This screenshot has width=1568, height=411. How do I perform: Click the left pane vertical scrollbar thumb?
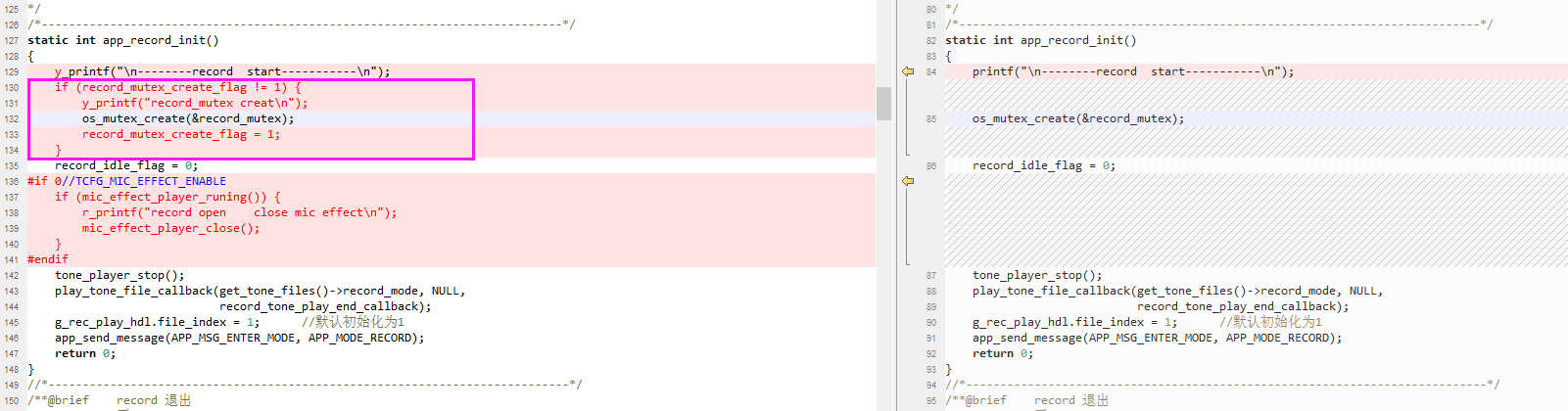pos(883,104)
